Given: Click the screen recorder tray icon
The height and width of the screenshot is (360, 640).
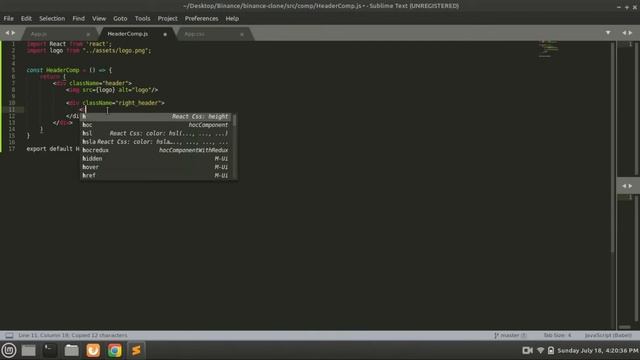Looking at the screenshot, I should click(x=527, y=350).
